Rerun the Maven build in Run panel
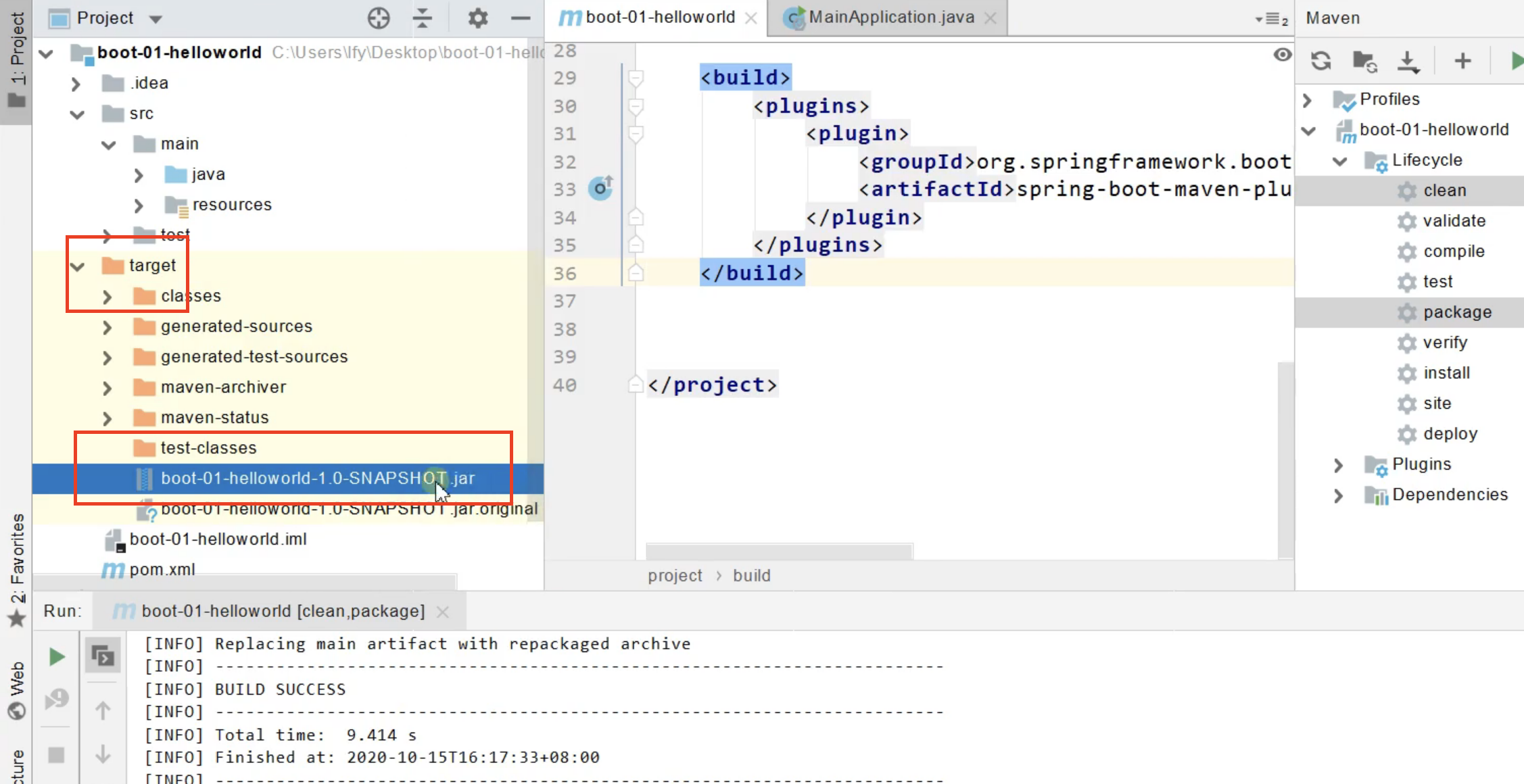 56,656
